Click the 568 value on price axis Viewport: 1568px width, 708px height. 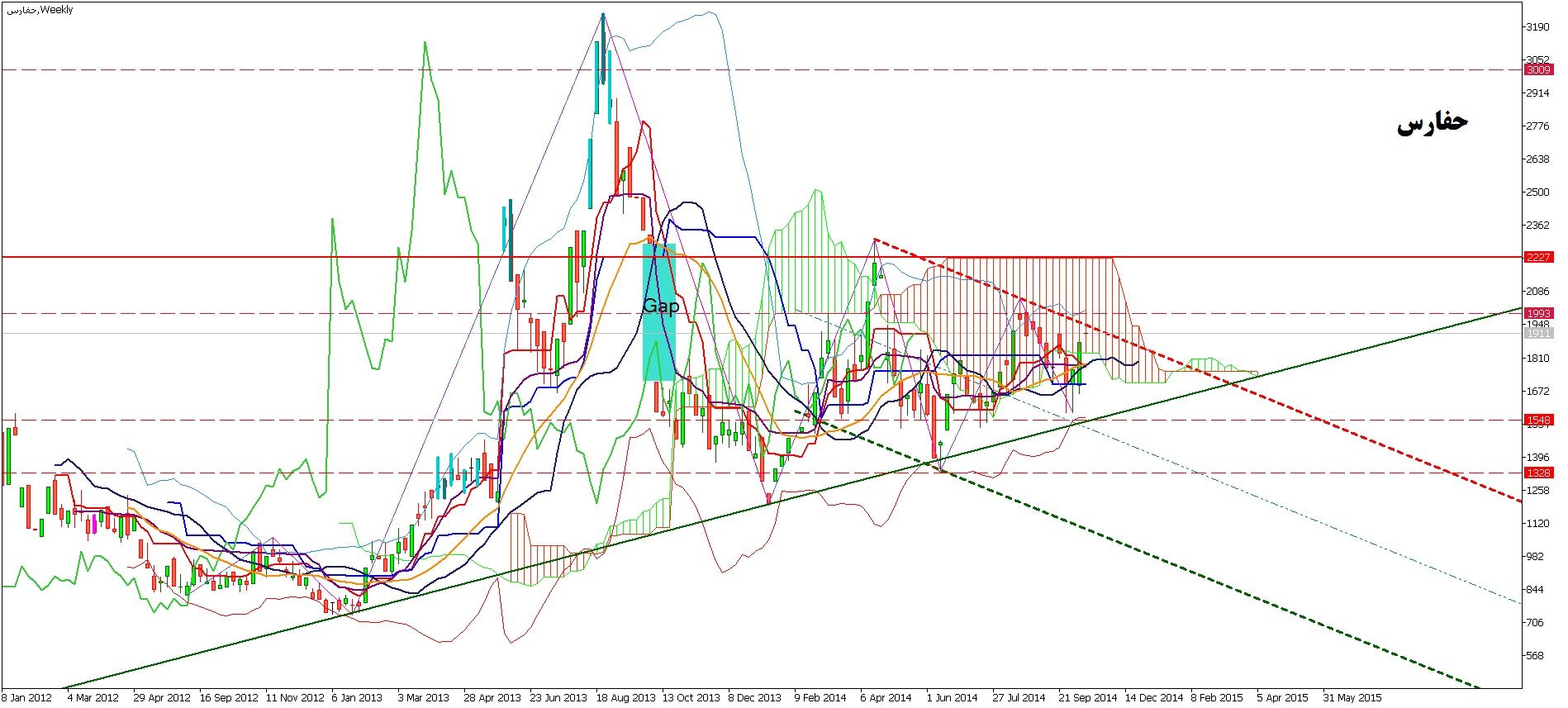(x=1537, y=656)
